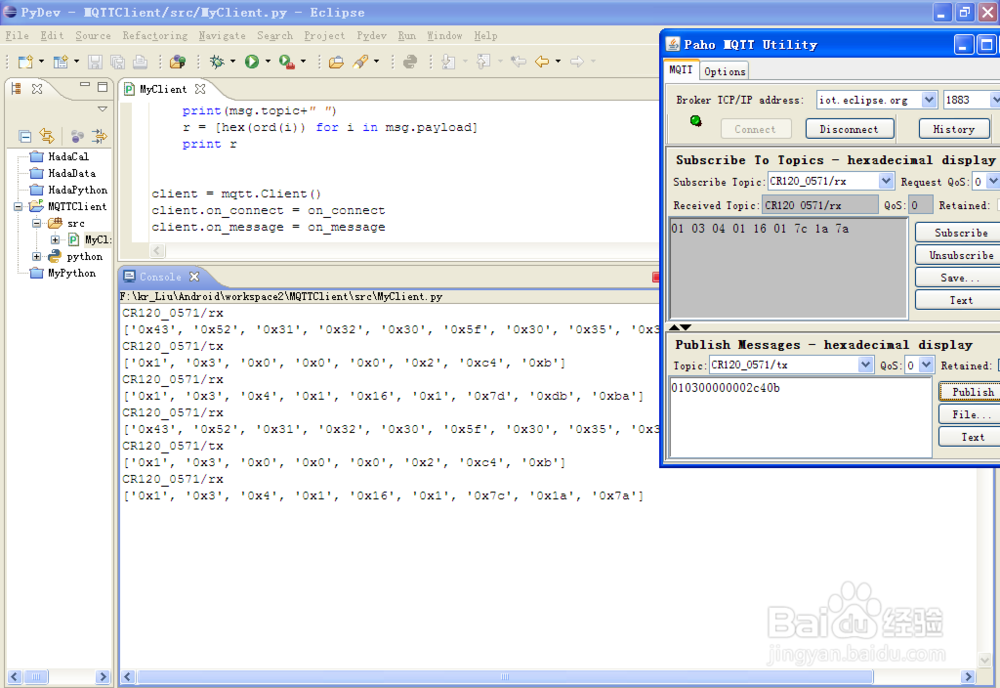1000x688 pixels.
Task: Select the MQTT tab in Paho
Action: tap(680, 70)
